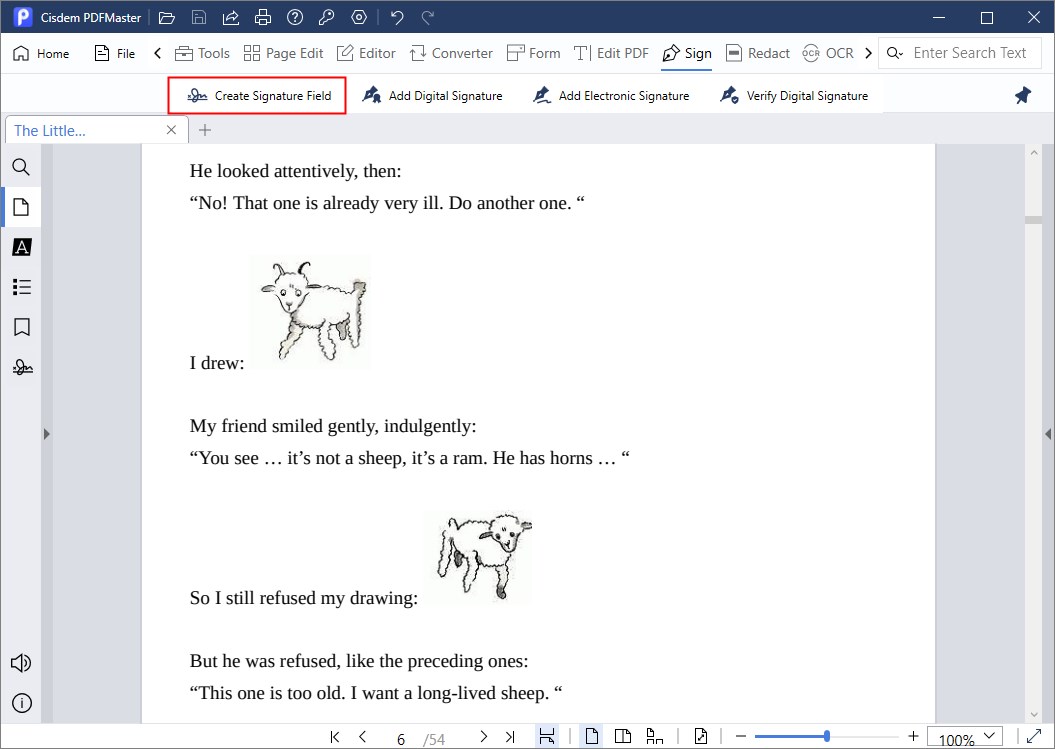Go to Home

coord(41,53)
